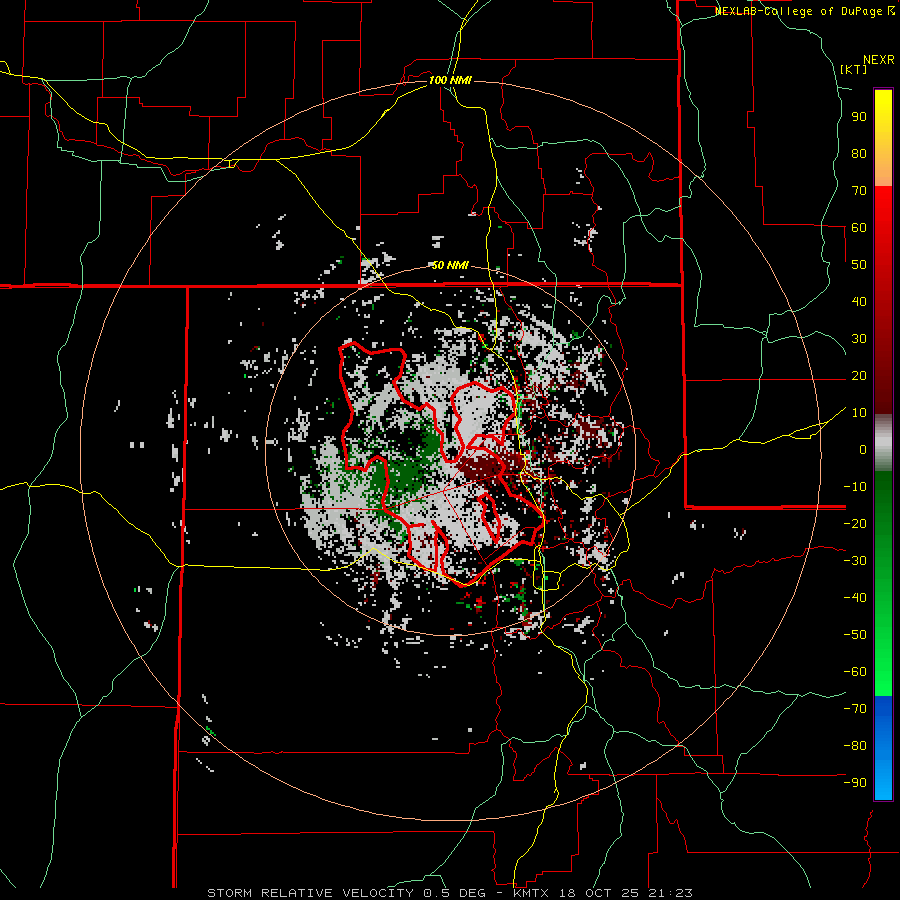Click the positive 50 scale label
The image size is (900, 900).
pos(859,265)
